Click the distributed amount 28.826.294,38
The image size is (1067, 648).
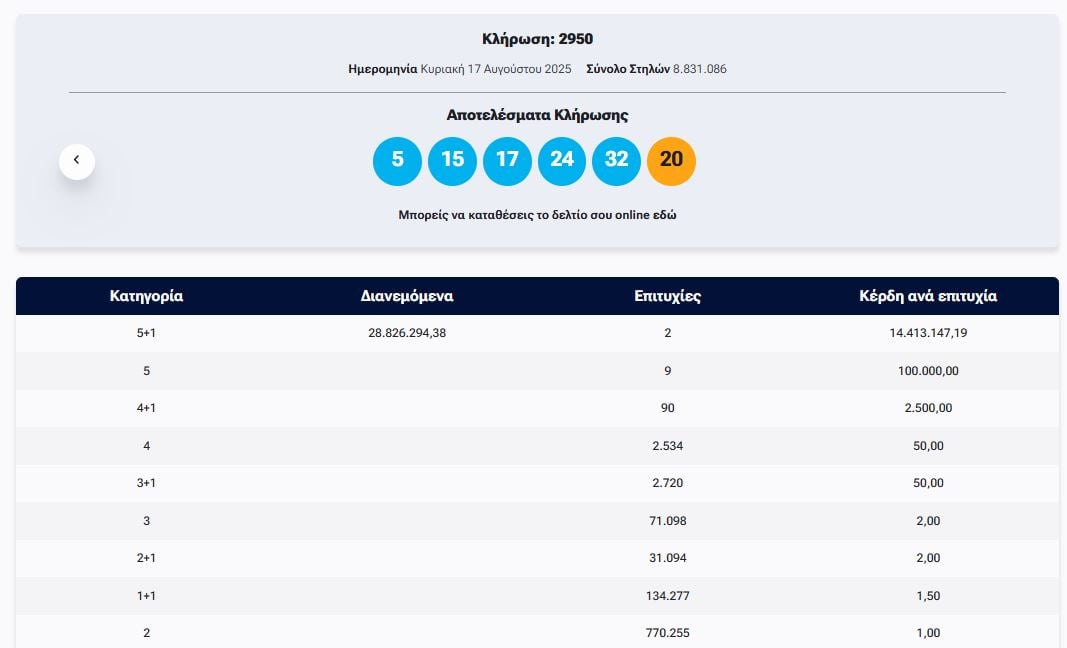coord(407,333)
